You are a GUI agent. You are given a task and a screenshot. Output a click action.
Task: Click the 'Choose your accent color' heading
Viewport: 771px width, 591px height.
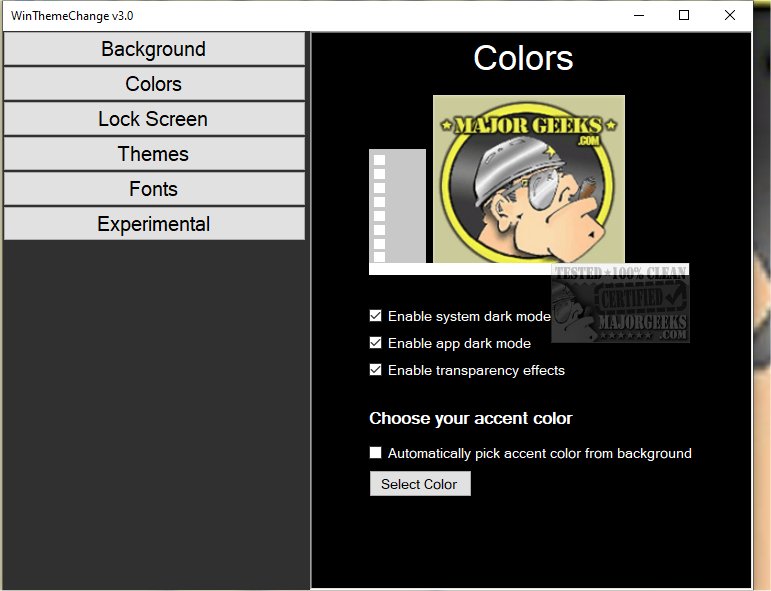(x=471, y=418)
